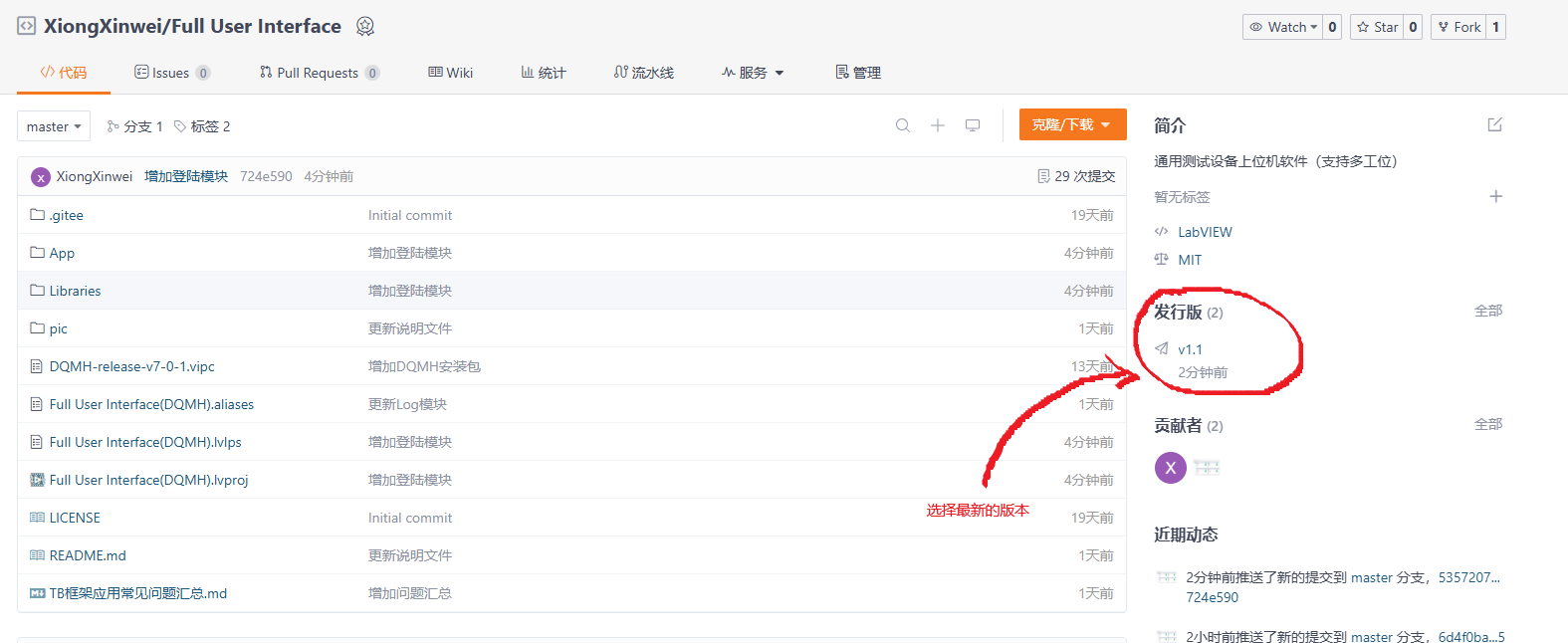Open the Web IDE monitor icon
The image size is (1568, 643).
tap(973, 125)
